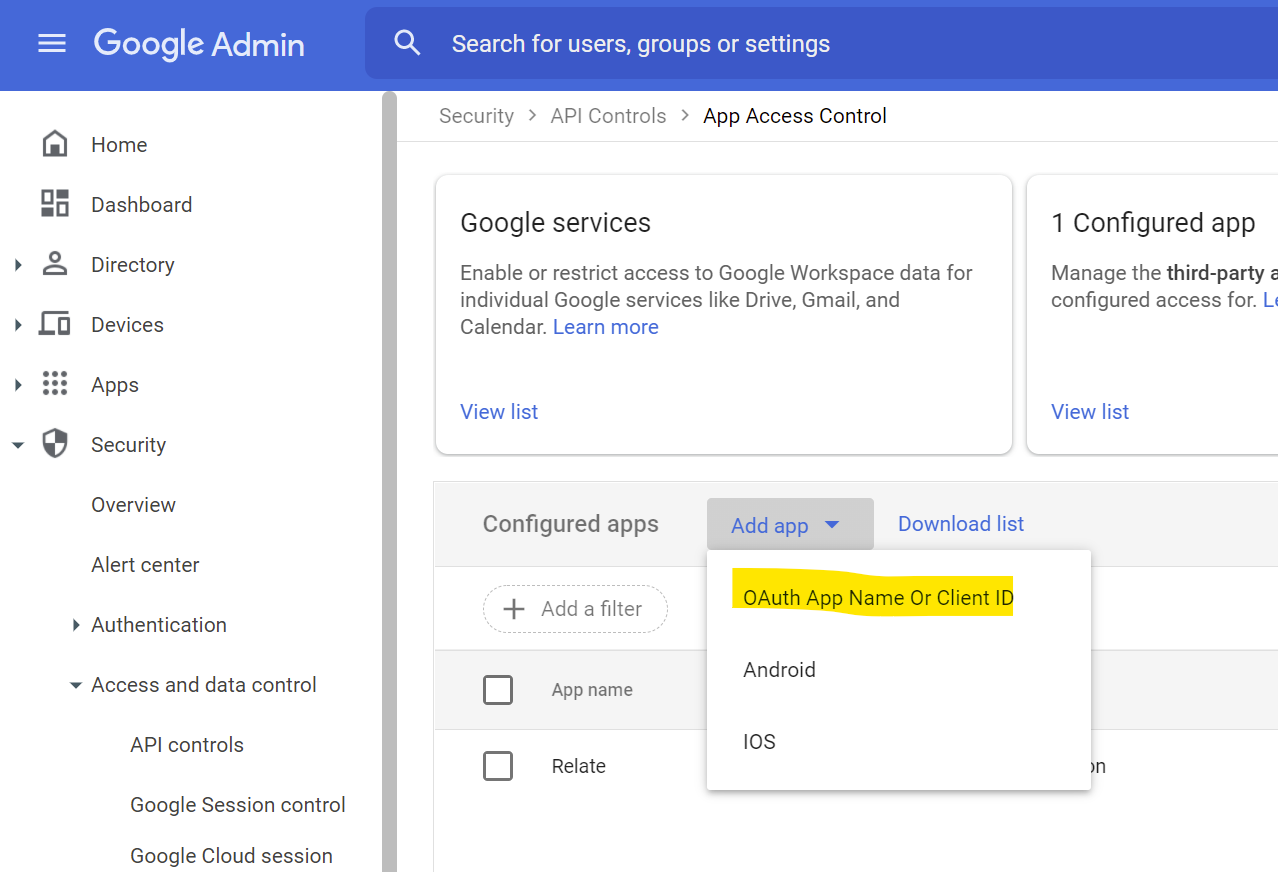Viewport: 1278px width, 872px height.
Task: Collapse the Access and data control section
Action: click(76, 684)
